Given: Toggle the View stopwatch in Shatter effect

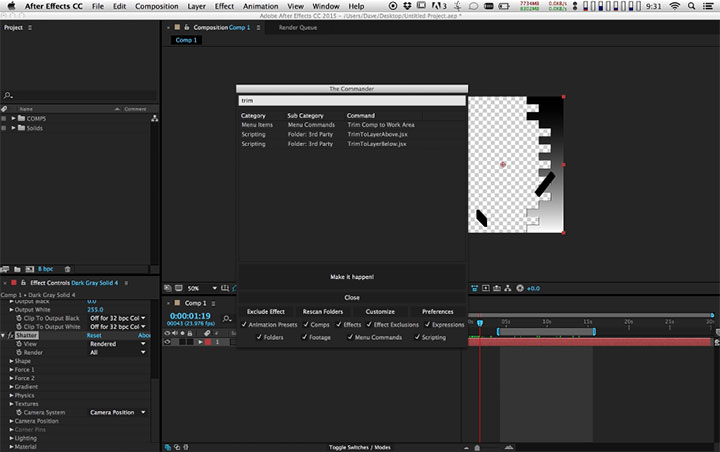Looking at the screenshot, I should [x=19, y=344].
